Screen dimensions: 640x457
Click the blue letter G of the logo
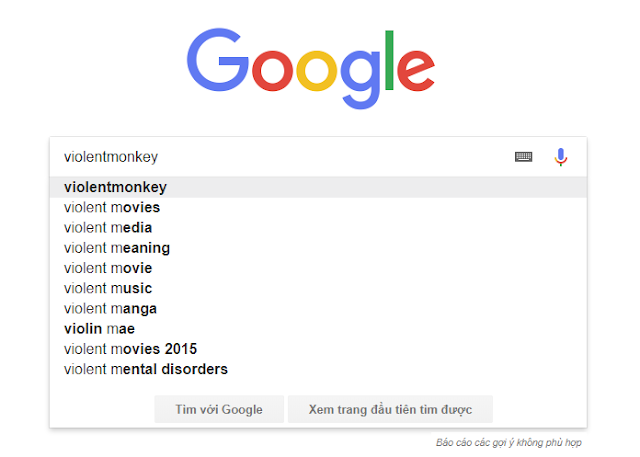click(x=218, y=60)
